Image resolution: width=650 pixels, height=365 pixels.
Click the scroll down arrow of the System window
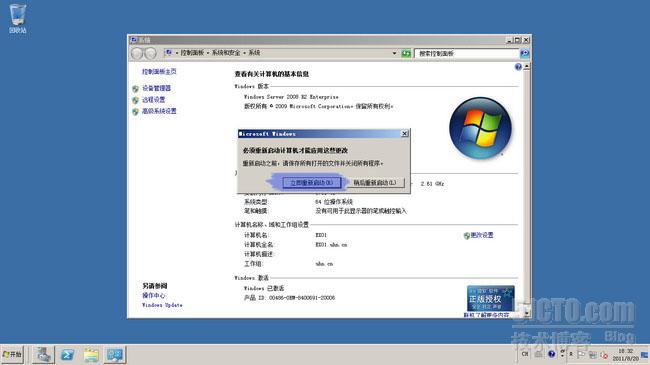point(527,313)
